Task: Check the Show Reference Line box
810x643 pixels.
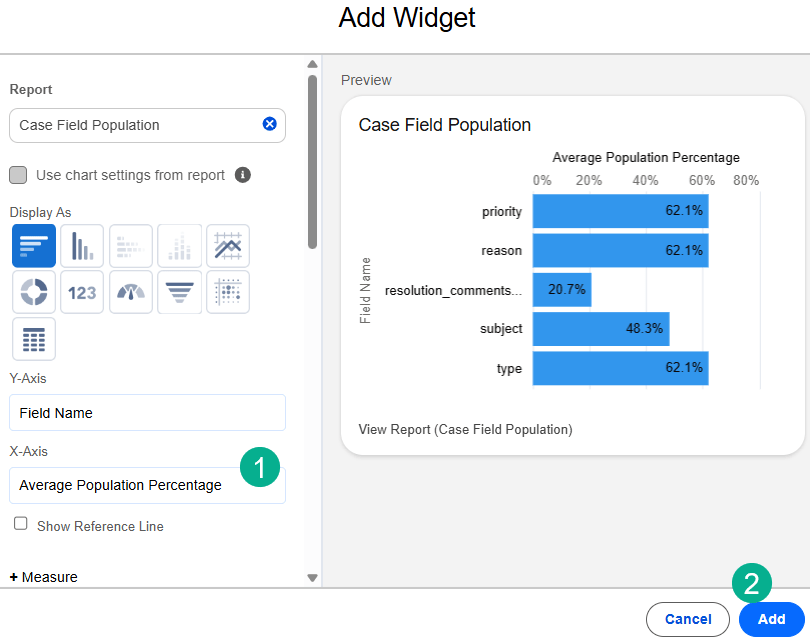Action: click(x=21, y=524)
